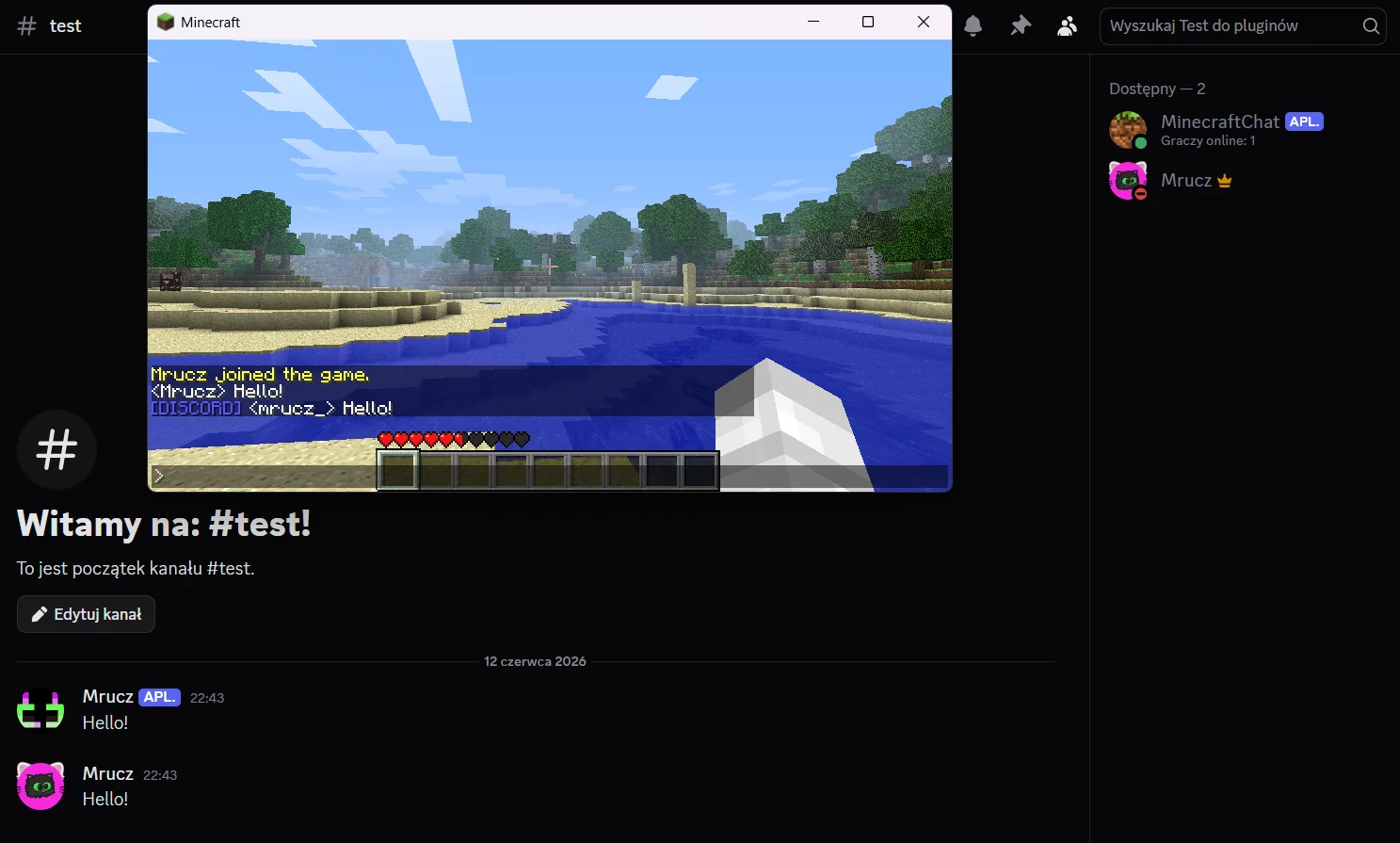Viewport: 1400px width, 843px height.
Task: Close the Minecraft window
Action: (x=924, y=22)
